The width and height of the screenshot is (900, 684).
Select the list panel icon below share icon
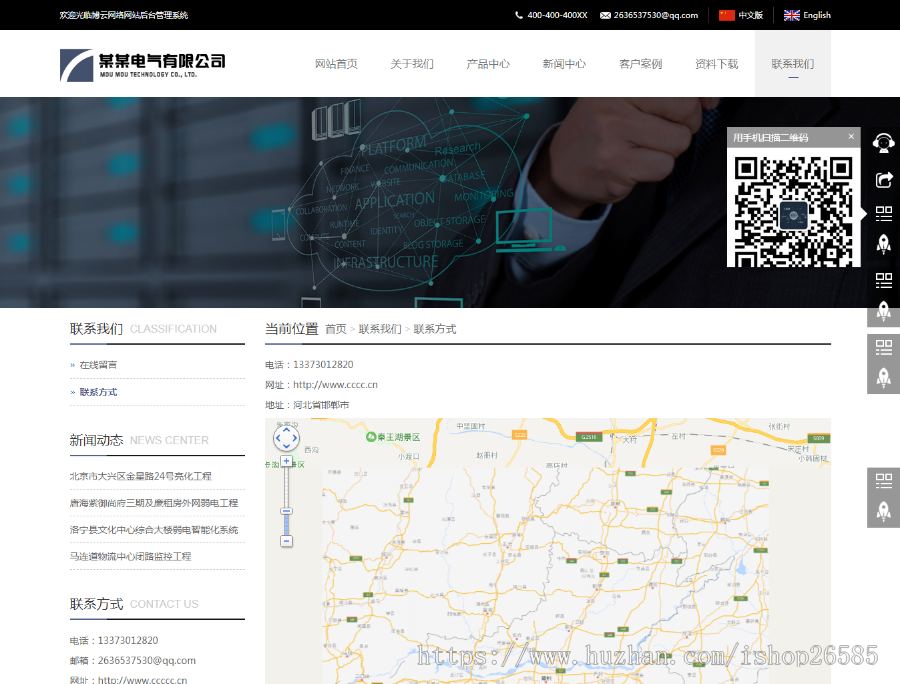click(884, 213)
